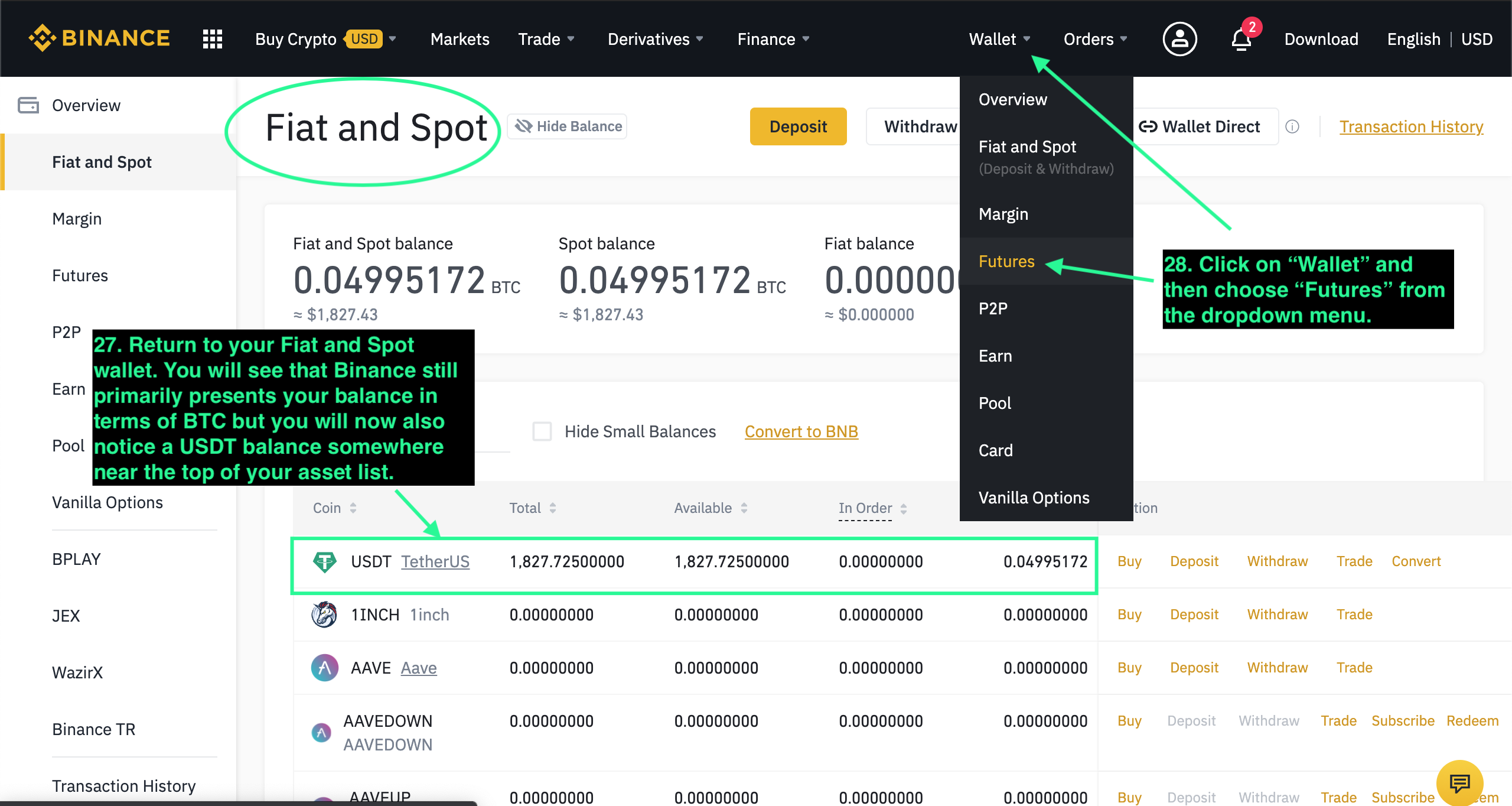
Task: Choose Futures from the Wallet dropdown menu
Action: coord(1047,261)
